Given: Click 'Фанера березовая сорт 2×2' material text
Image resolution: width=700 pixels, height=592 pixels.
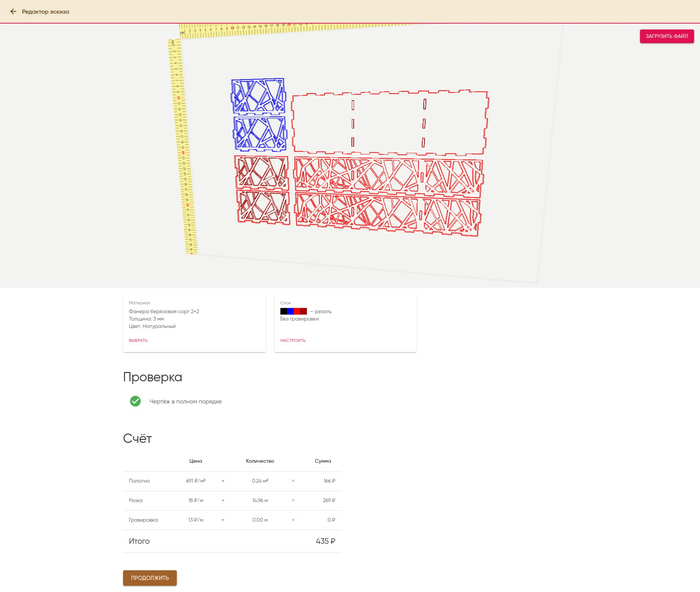Looking at the screenshot, I should [164, 311].
